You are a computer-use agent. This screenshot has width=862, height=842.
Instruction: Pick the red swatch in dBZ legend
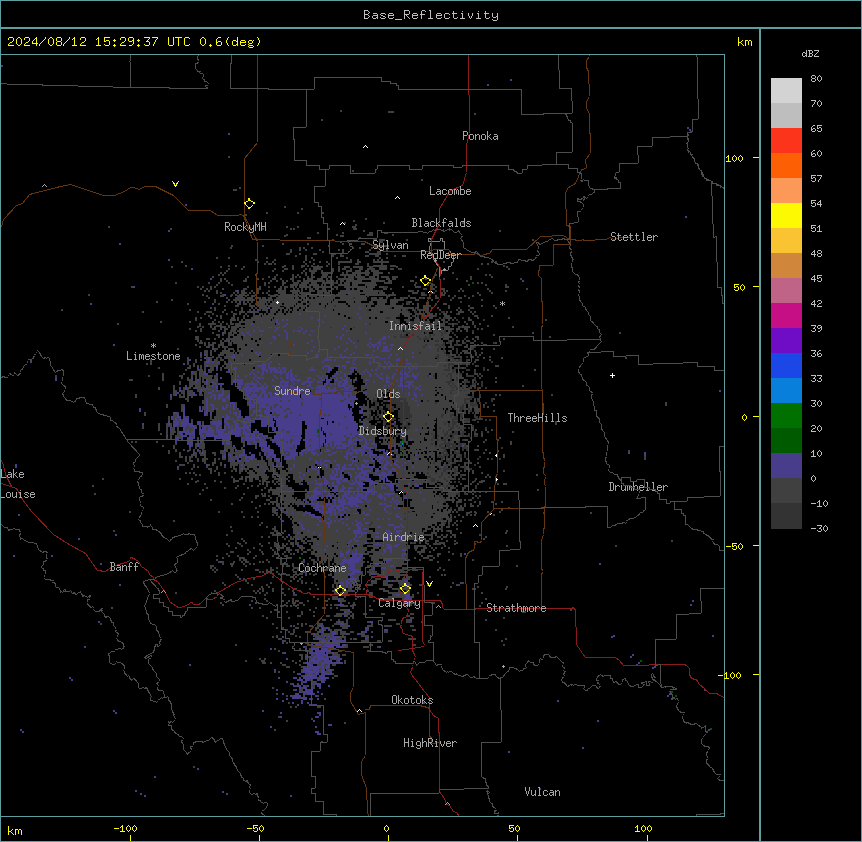786,140
